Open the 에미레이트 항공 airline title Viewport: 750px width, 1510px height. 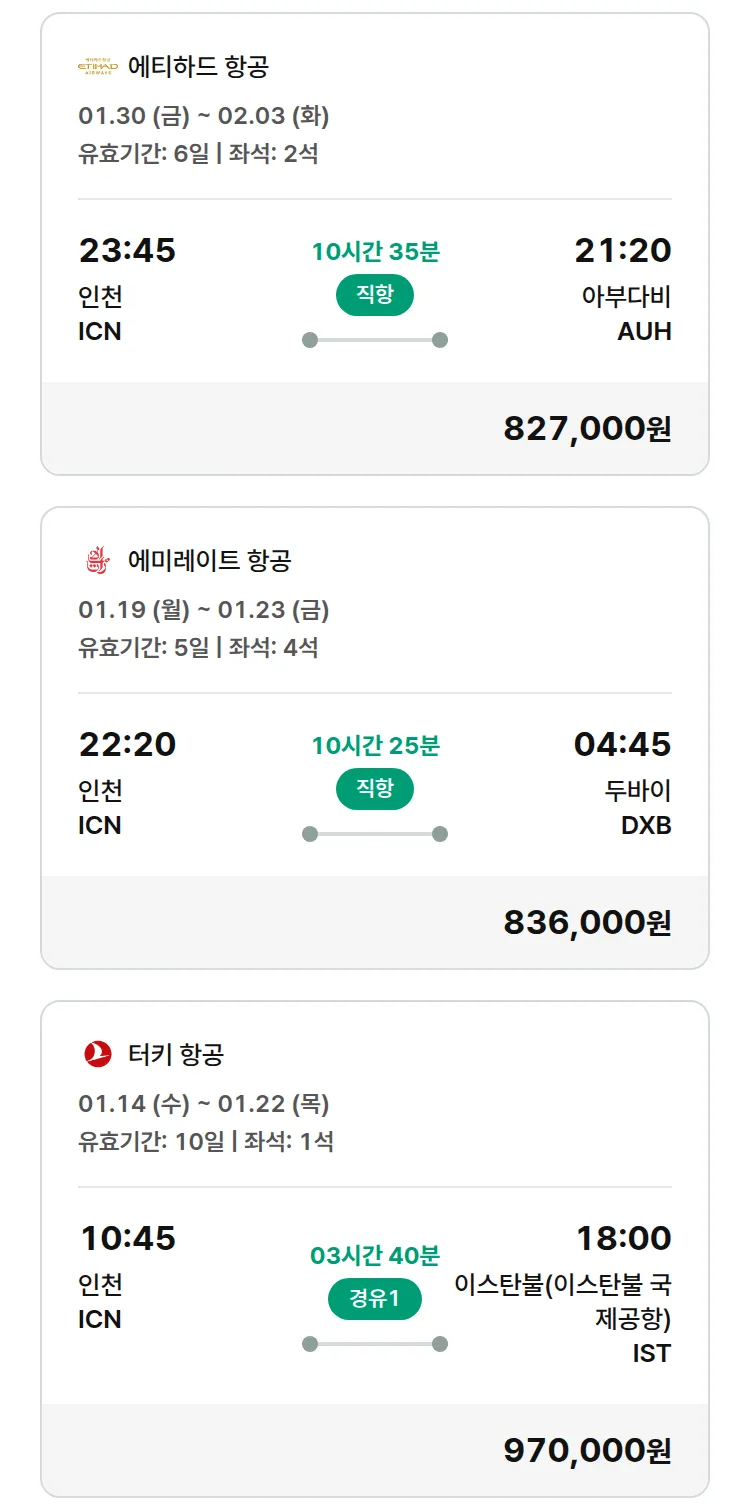[209, 561]
